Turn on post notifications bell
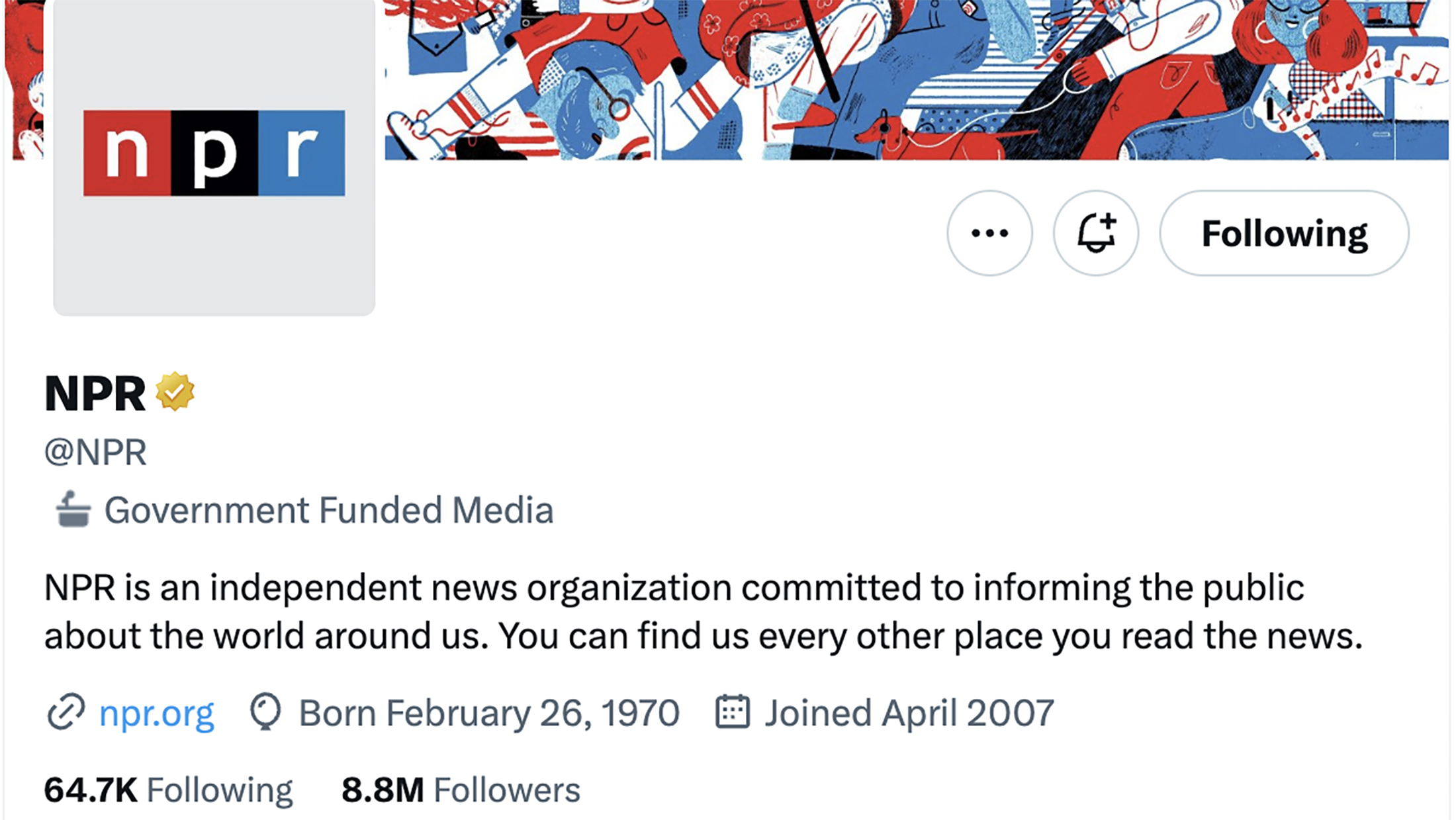Image resolution: width=1456 pixels, height=820 pixels. point(1096,233)
